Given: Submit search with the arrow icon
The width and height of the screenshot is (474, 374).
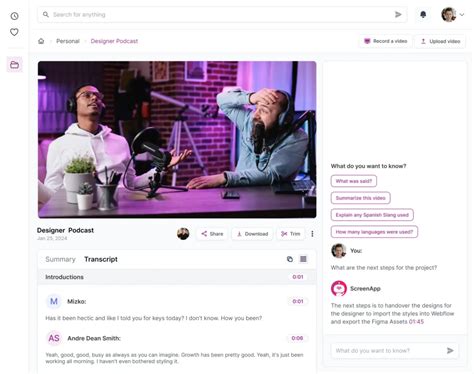Looking at the screenshot, I should coord(398,14).
